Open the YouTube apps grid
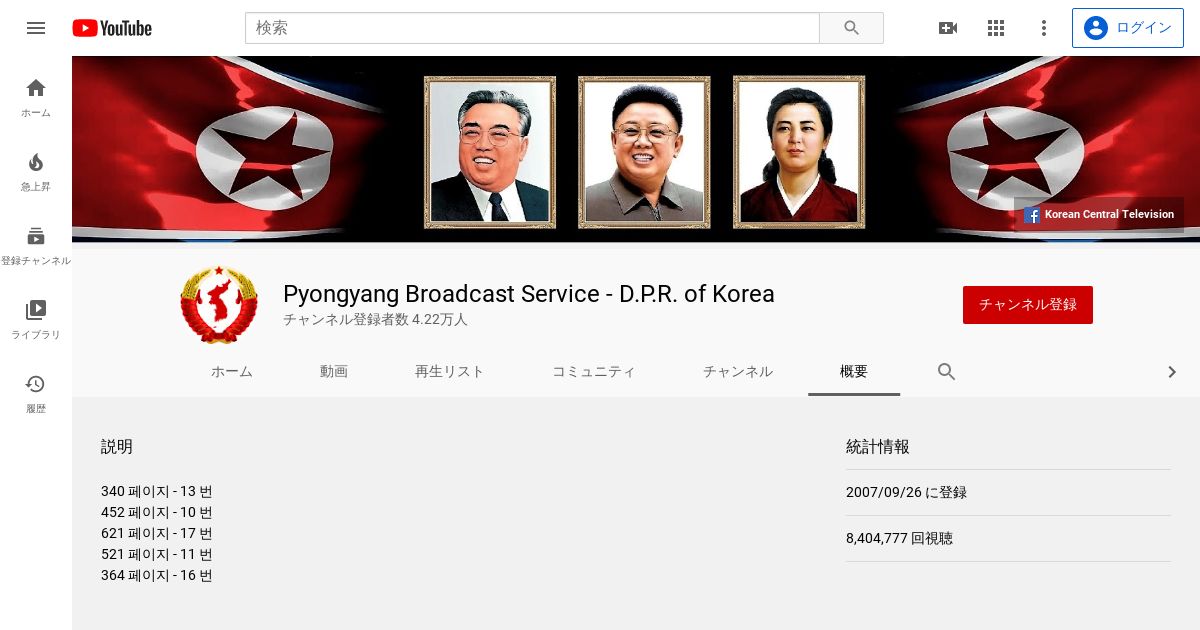This screenshot has height=630, width=1200. 996,28
